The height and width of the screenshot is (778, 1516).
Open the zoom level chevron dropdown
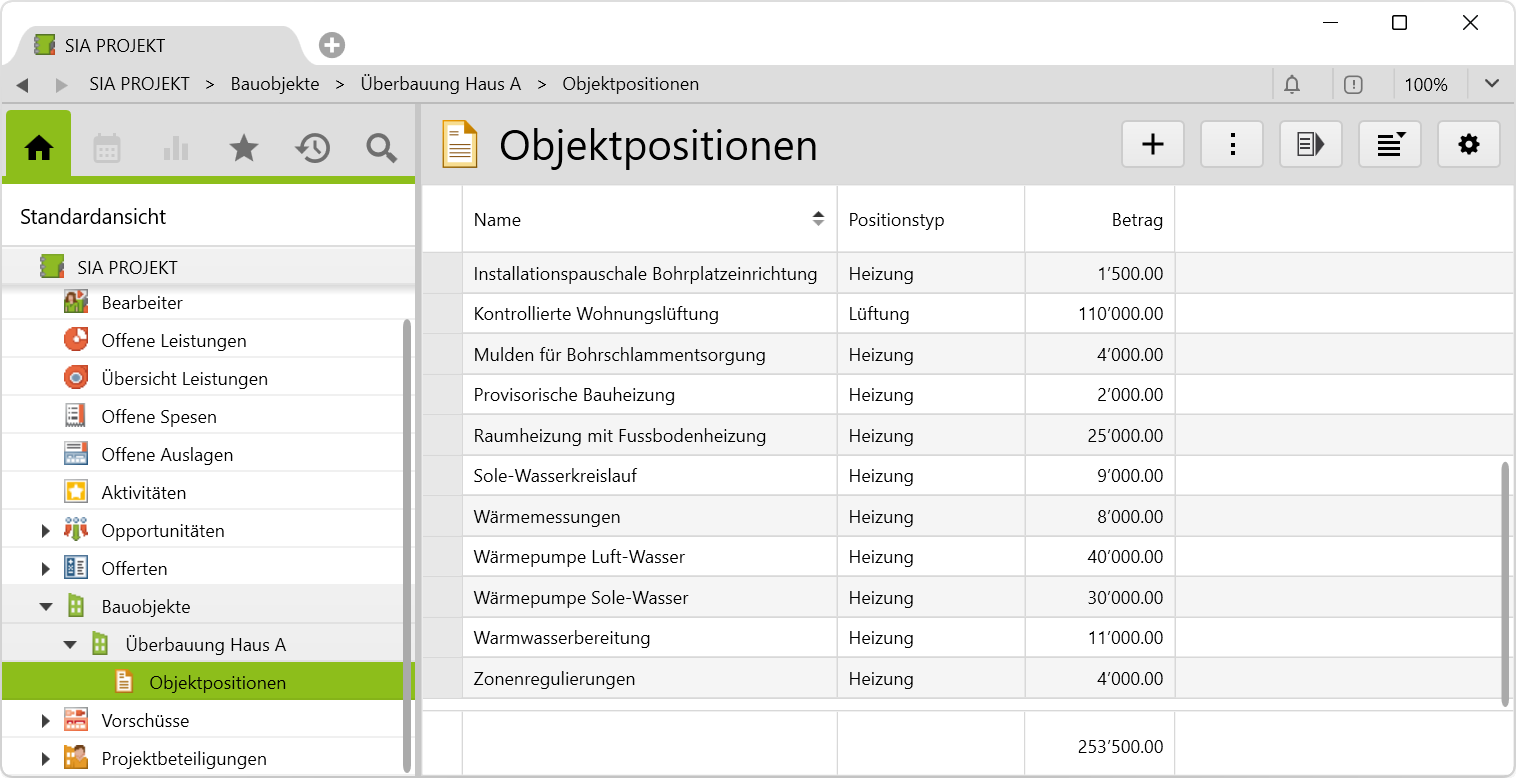tap(1491, 84)
